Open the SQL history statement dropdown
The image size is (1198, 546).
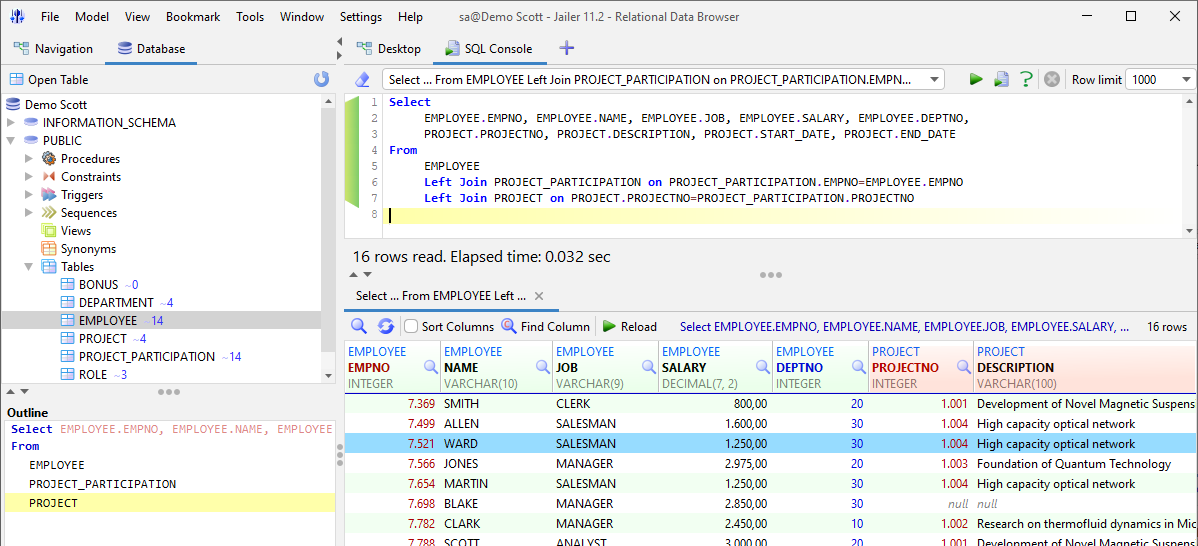click(662, 79)
